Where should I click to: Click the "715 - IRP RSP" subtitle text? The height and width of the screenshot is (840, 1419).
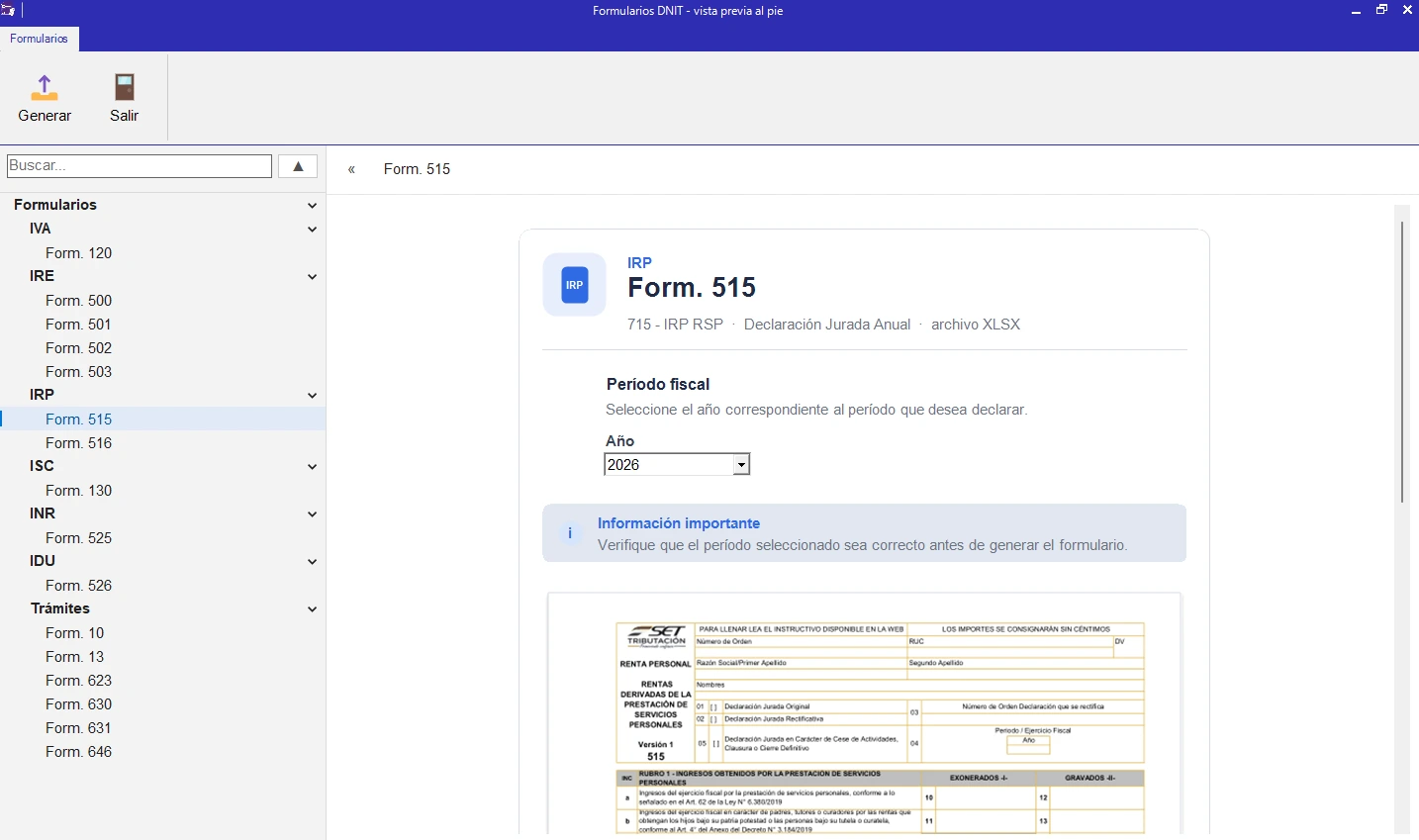pyautogui.click(x=675, y=325)
